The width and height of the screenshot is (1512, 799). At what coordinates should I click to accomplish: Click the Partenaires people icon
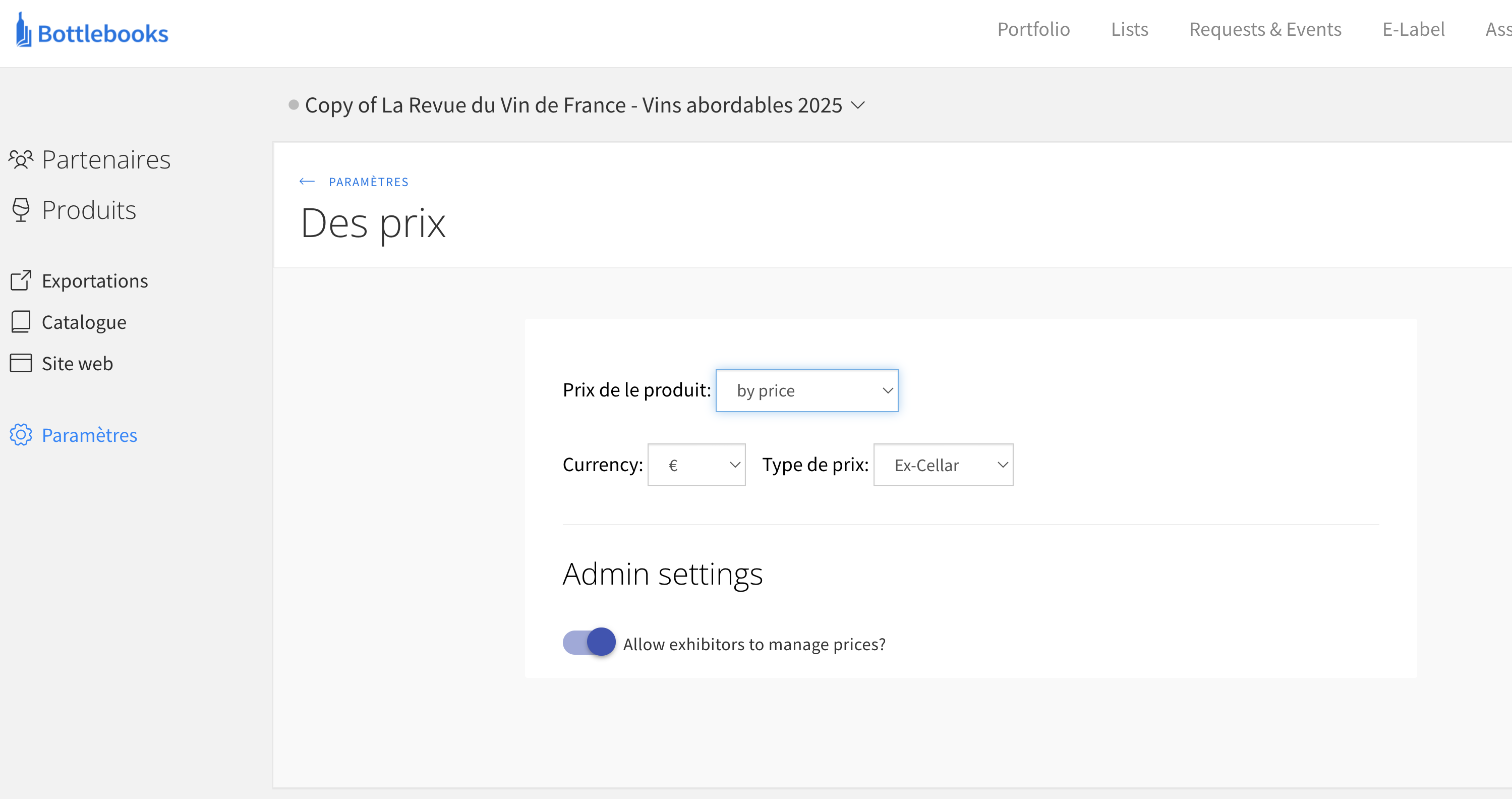click(21, 160)
